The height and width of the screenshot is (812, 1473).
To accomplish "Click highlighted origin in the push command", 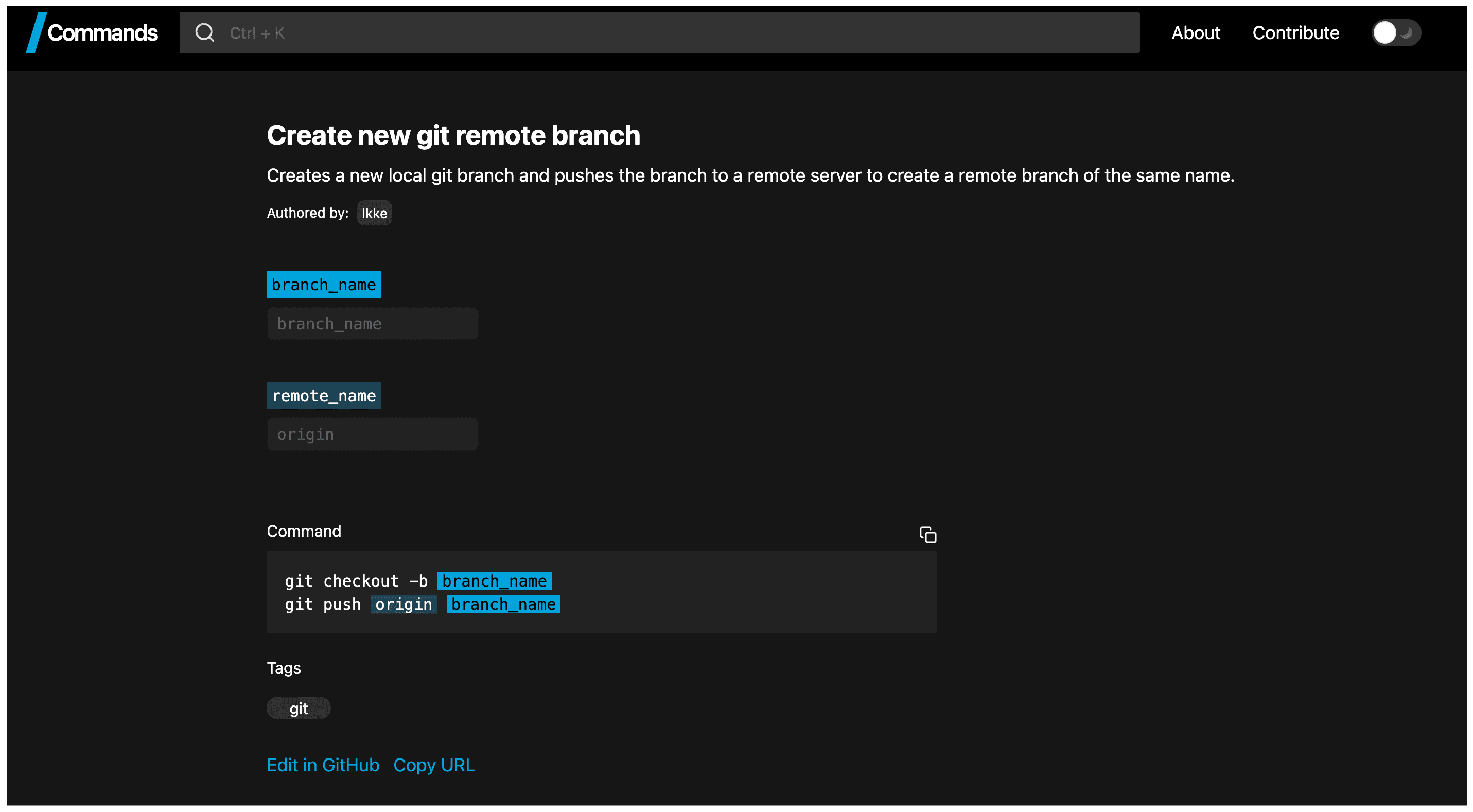I will (403, 605).
